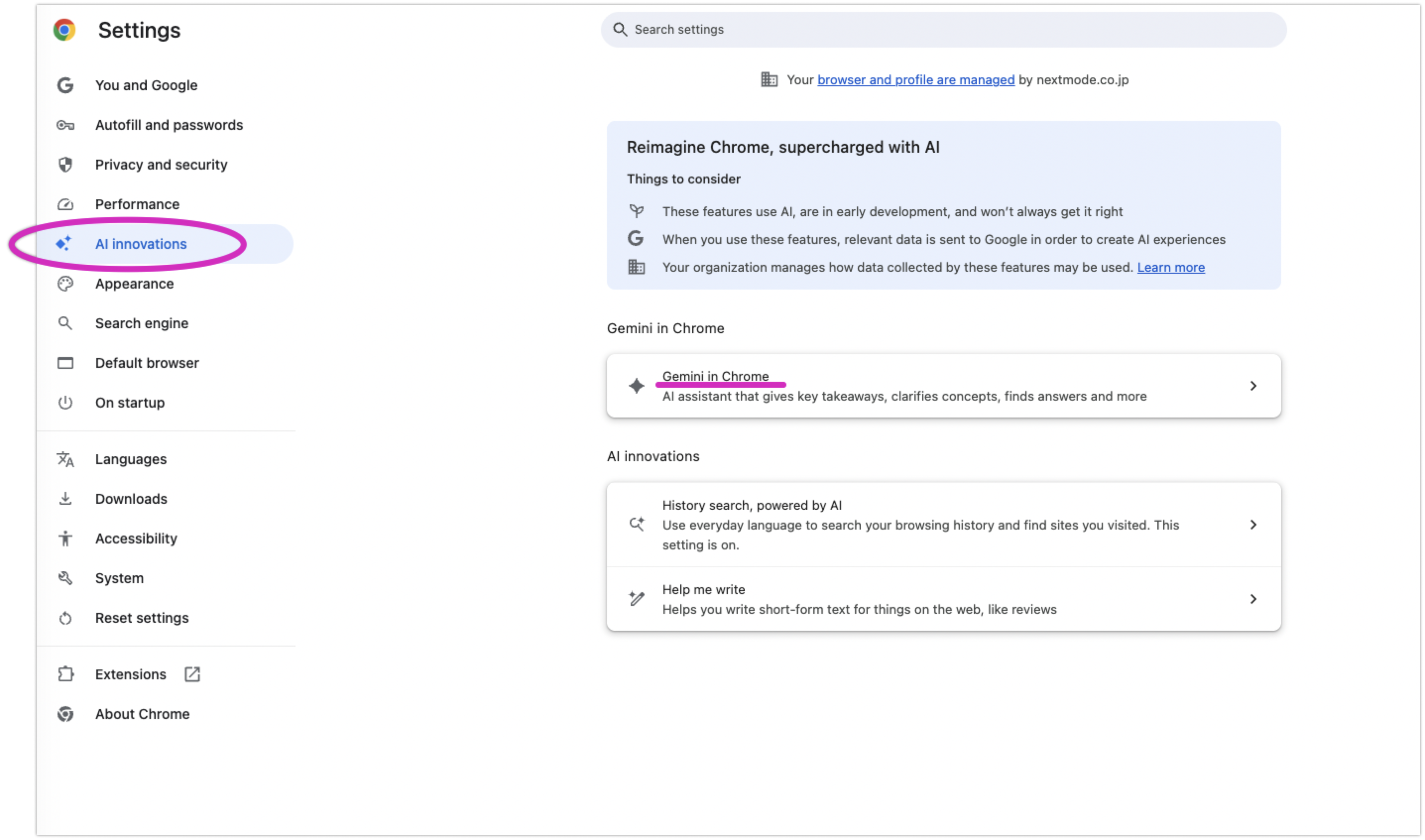Image resolution: width=1425 pixels, height=840 pixels.
Task: Click the Autofill key icon
Action: coord(65,125)
